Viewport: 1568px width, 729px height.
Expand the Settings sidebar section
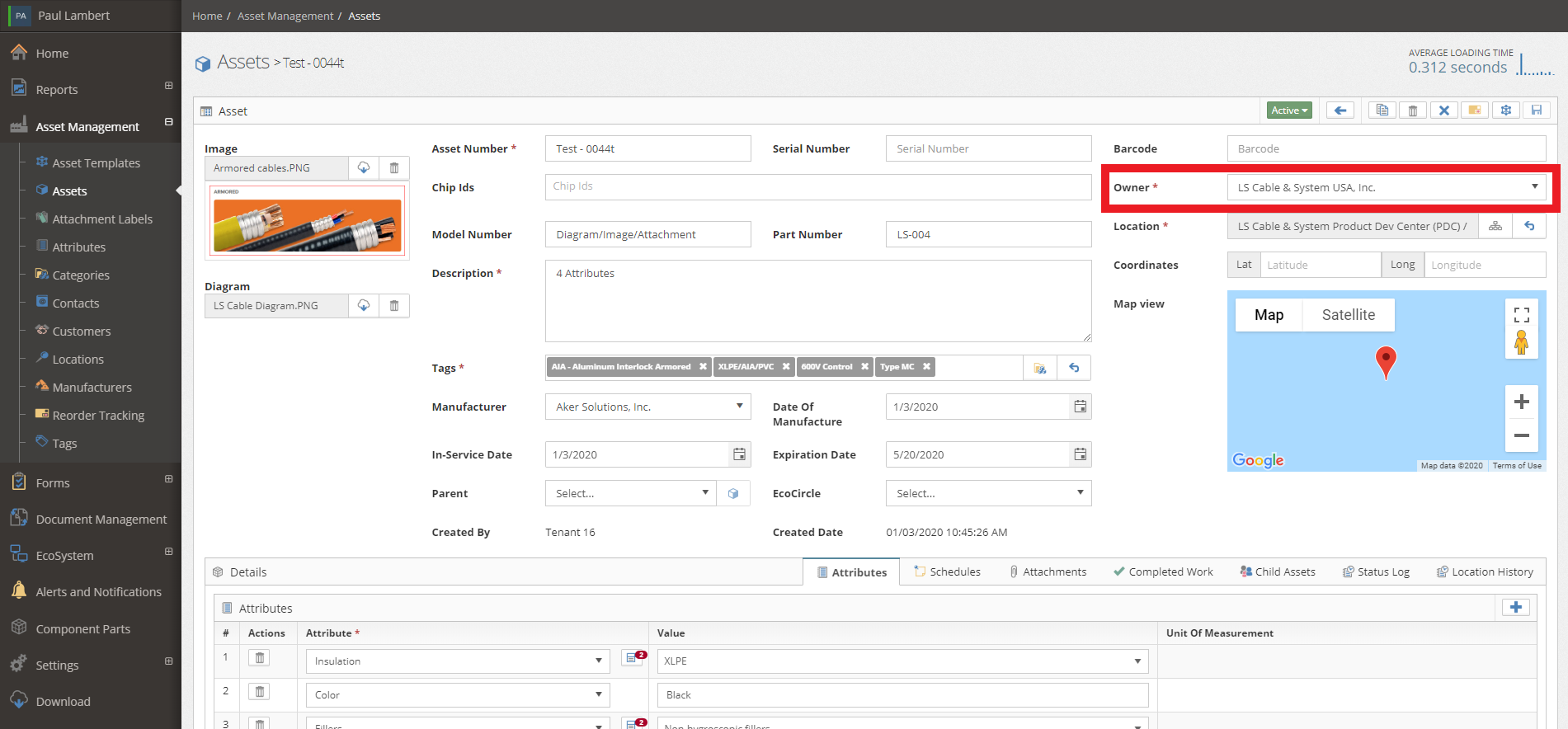168,661
